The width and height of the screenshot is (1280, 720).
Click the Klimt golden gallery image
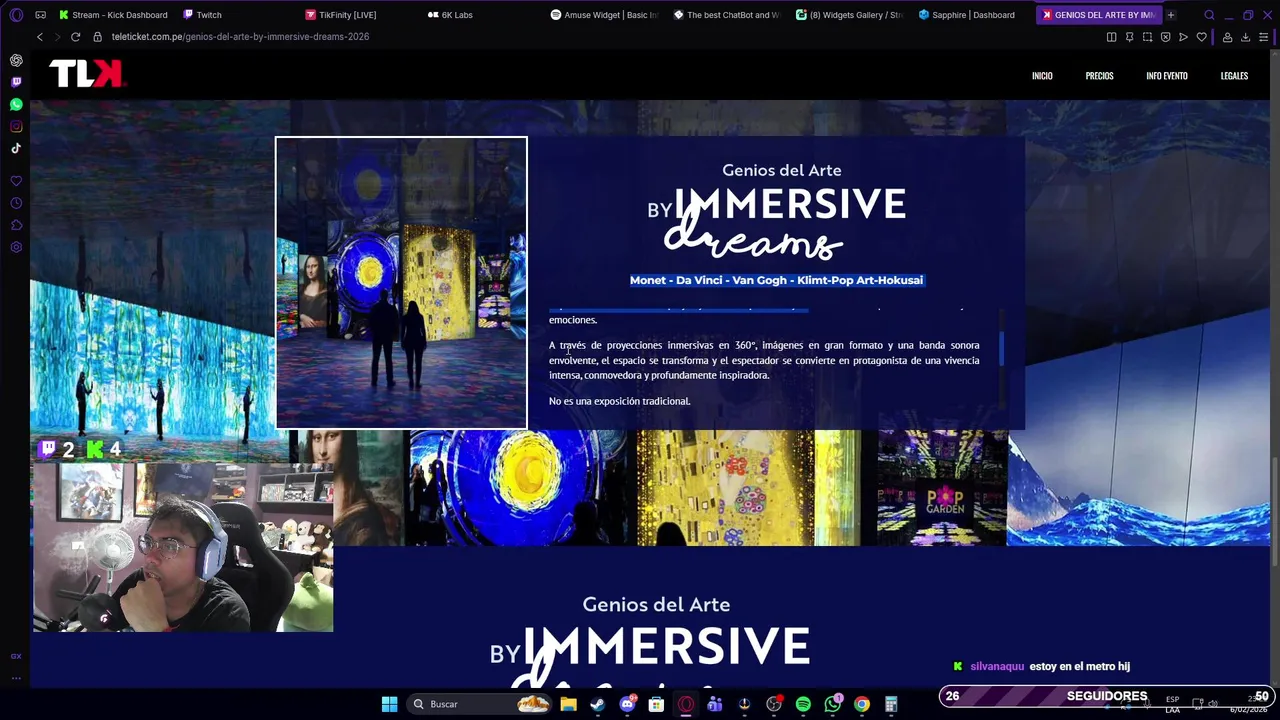pos(748,488)
